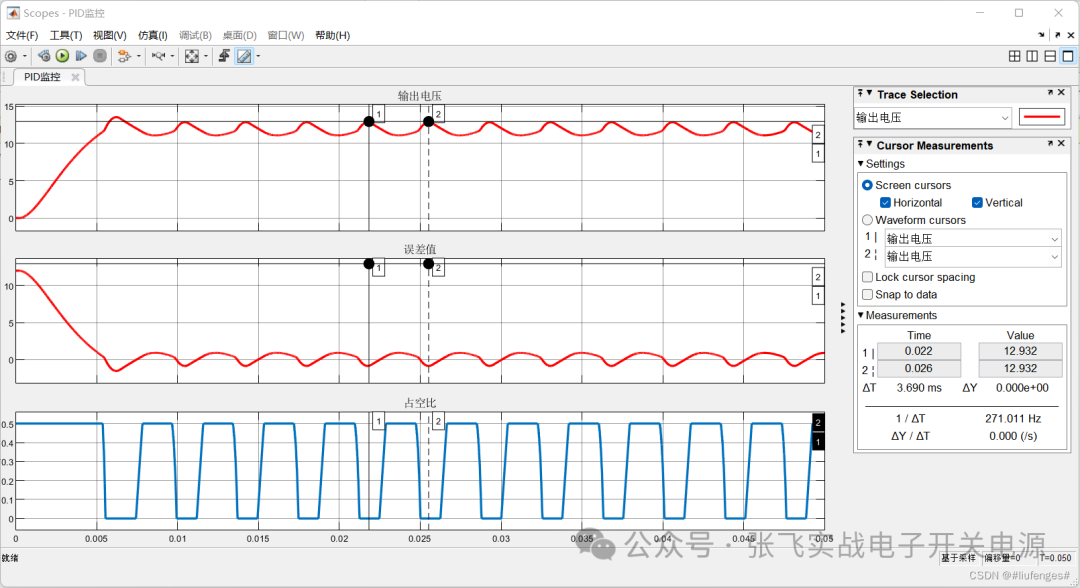Select the top-bottom split layout icon

[x=1050, y=56]
